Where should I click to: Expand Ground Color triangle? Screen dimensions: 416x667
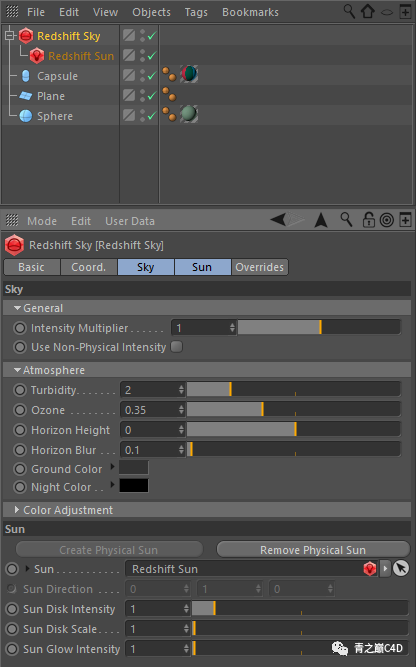112,466
